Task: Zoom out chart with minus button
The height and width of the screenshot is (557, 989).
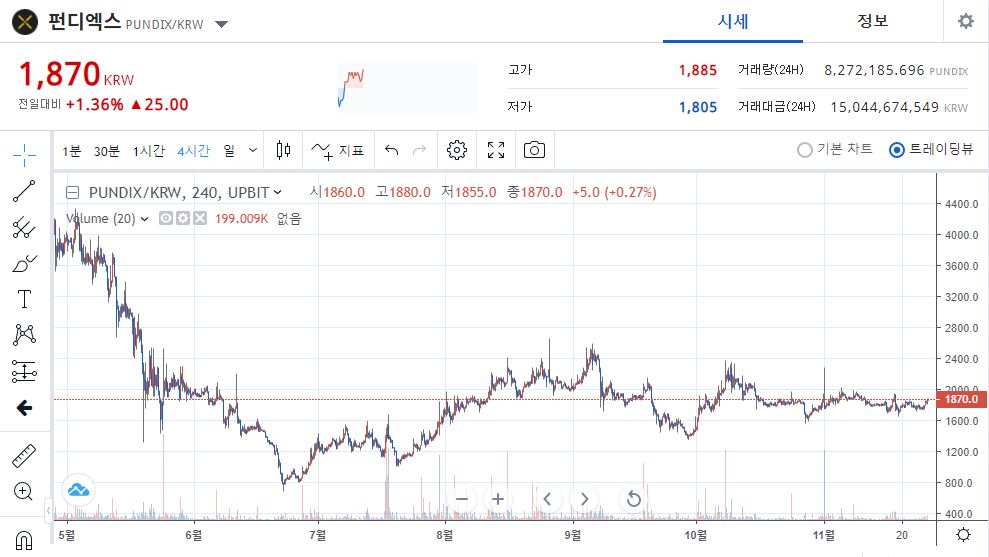Action: click(x=462, y=499)
